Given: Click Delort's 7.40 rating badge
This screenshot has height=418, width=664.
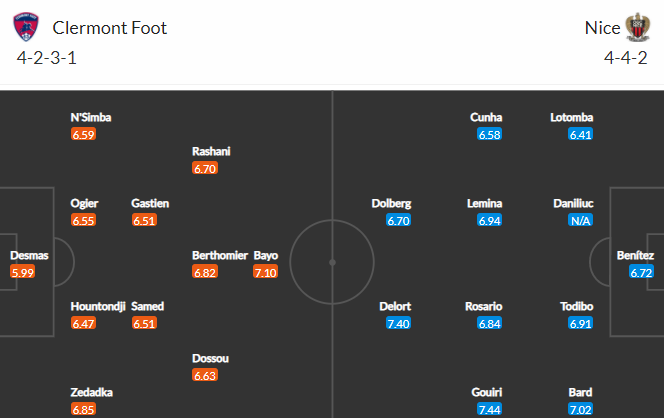Looking at the screenshot, I should 398,324.
